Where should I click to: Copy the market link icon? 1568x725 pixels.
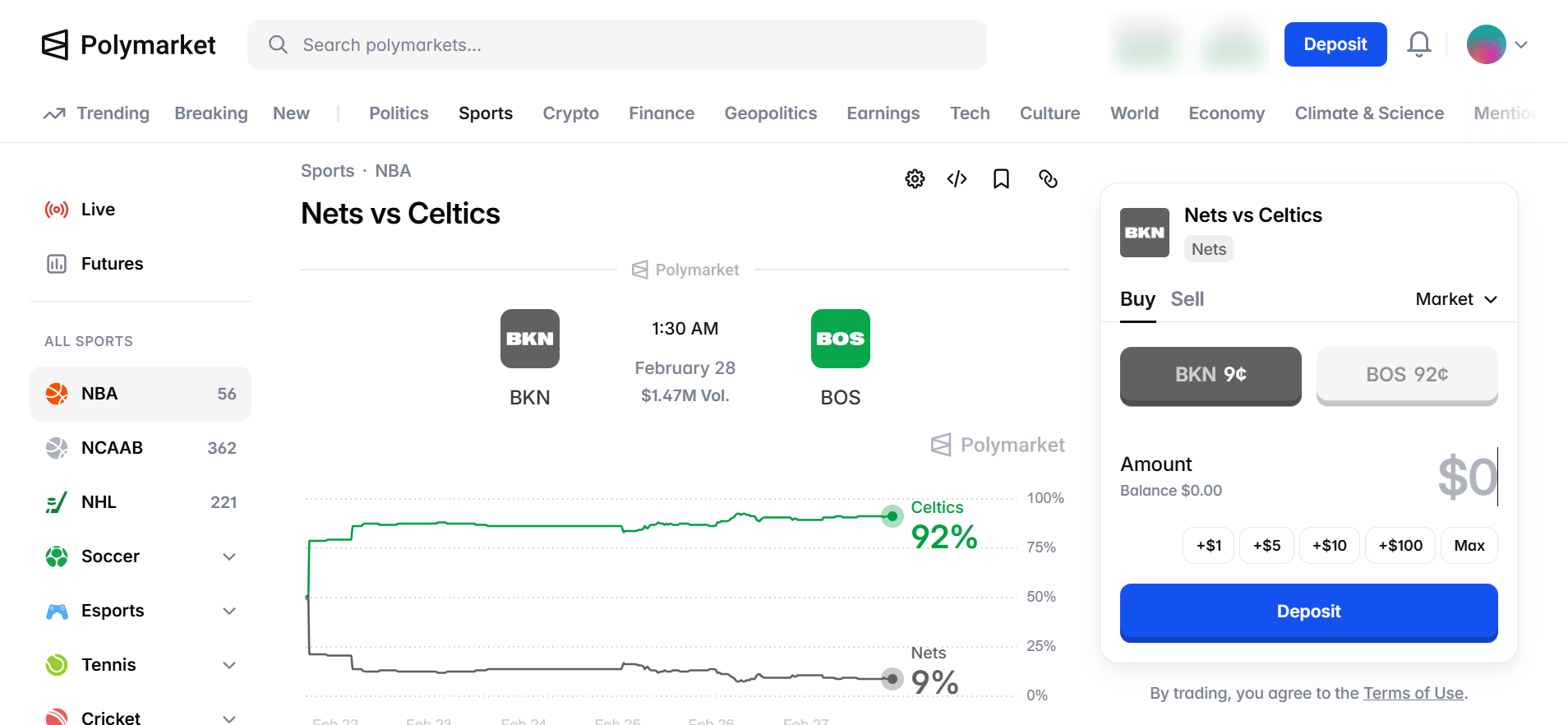(1048, 179)
